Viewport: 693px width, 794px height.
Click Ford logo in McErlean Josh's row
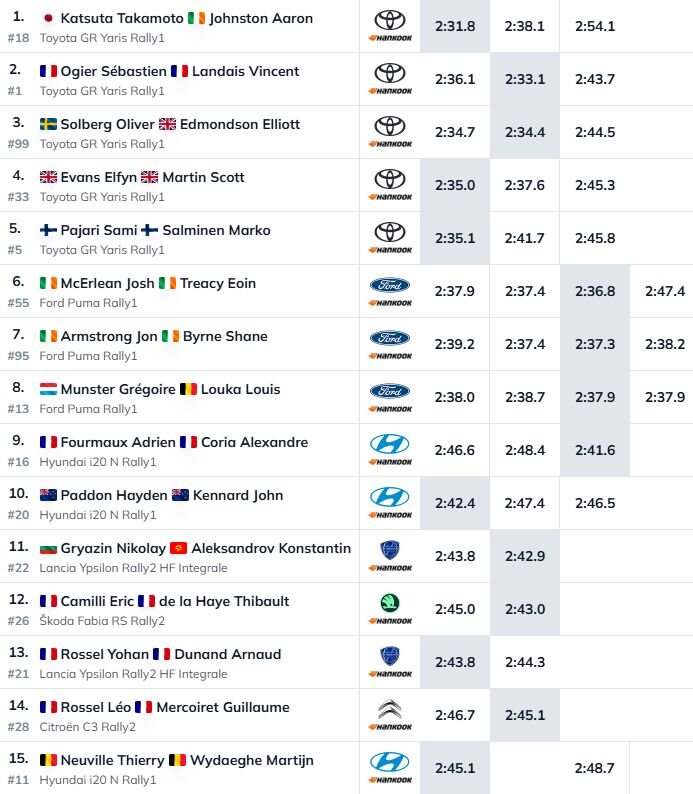389,285
